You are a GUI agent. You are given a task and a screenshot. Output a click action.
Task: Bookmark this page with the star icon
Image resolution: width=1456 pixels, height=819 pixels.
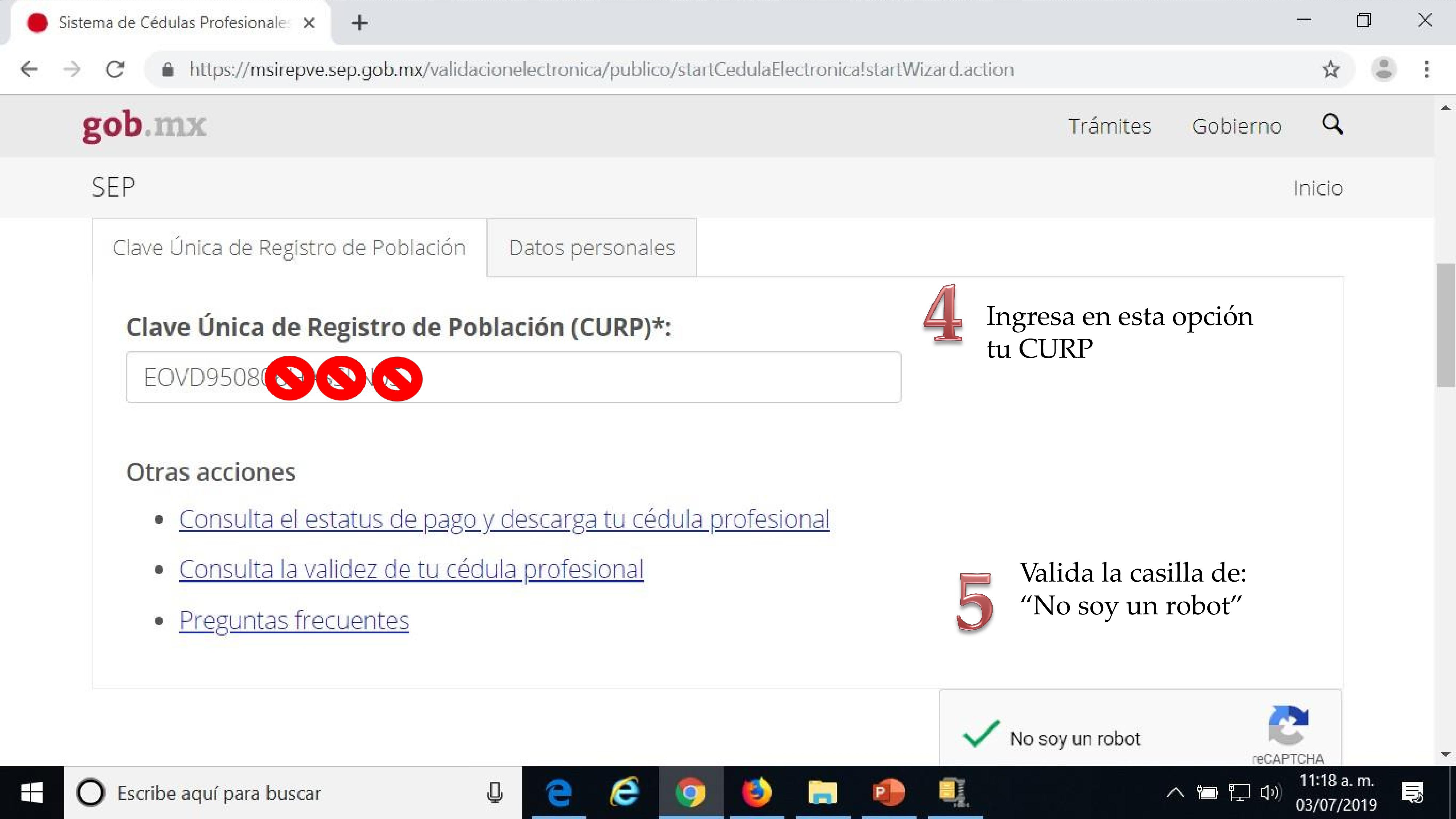(1330, 70)
